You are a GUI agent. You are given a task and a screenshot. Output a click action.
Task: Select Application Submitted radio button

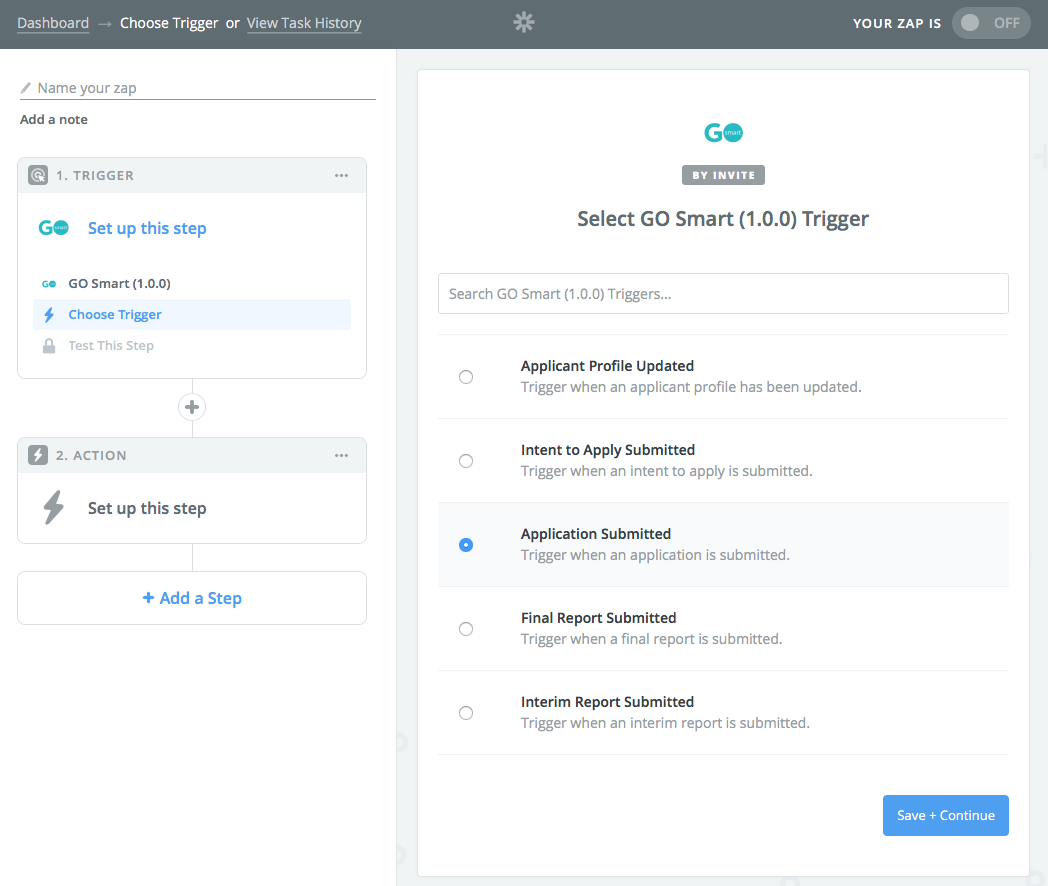point(466,545)
